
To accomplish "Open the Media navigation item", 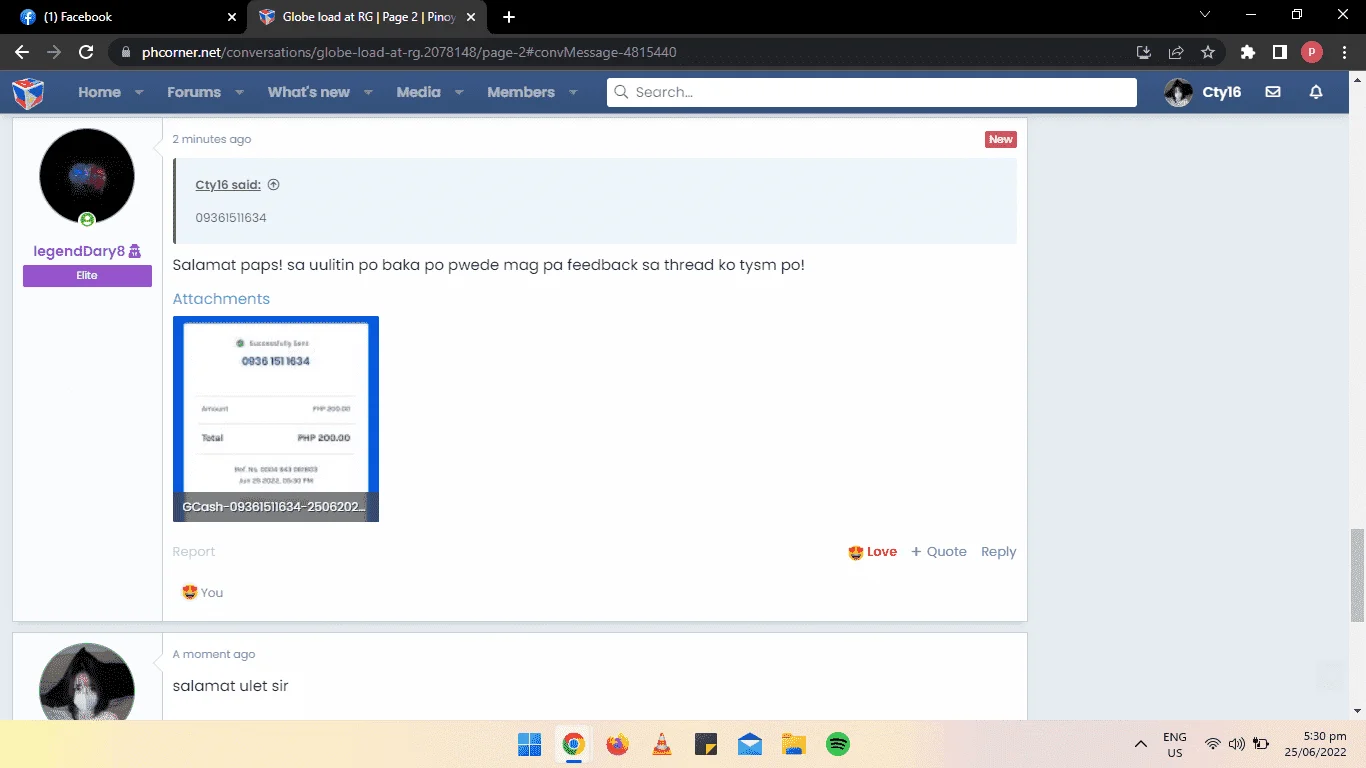I will point(418,92).
